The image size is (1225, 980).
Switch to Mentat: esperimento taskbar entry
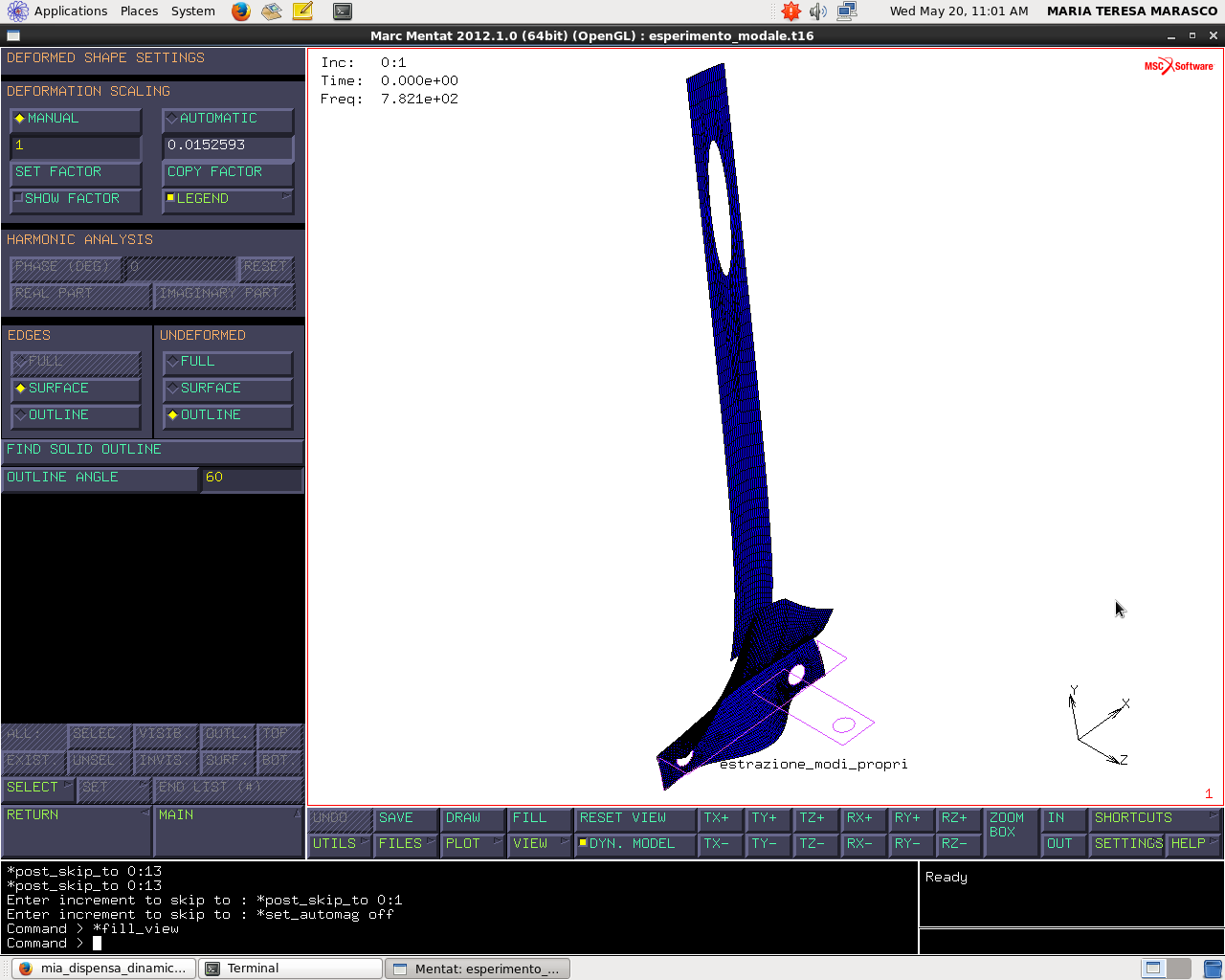(477, 969)
